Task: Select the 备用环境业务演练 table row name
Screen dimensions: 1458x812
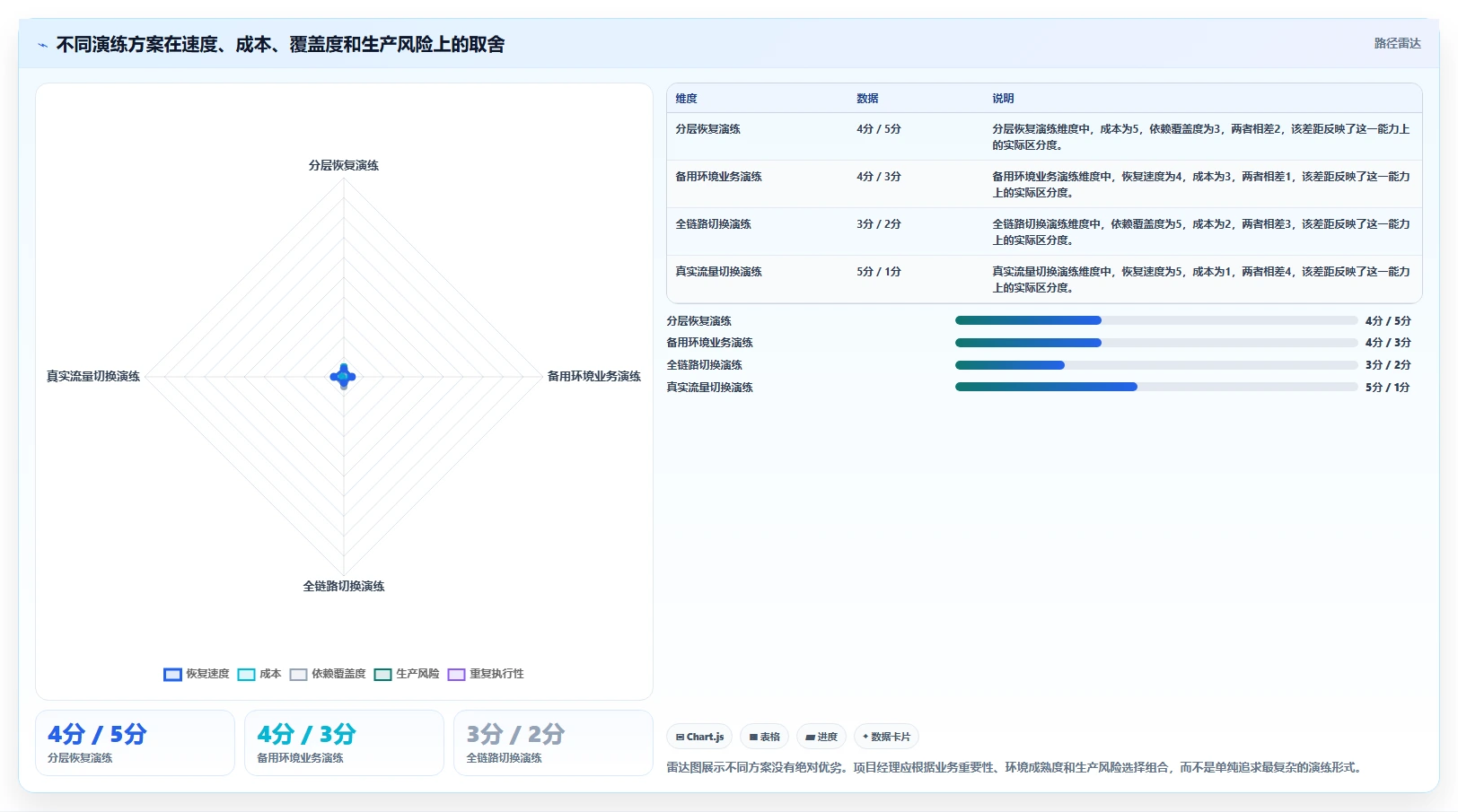Action: pos(718,177)
